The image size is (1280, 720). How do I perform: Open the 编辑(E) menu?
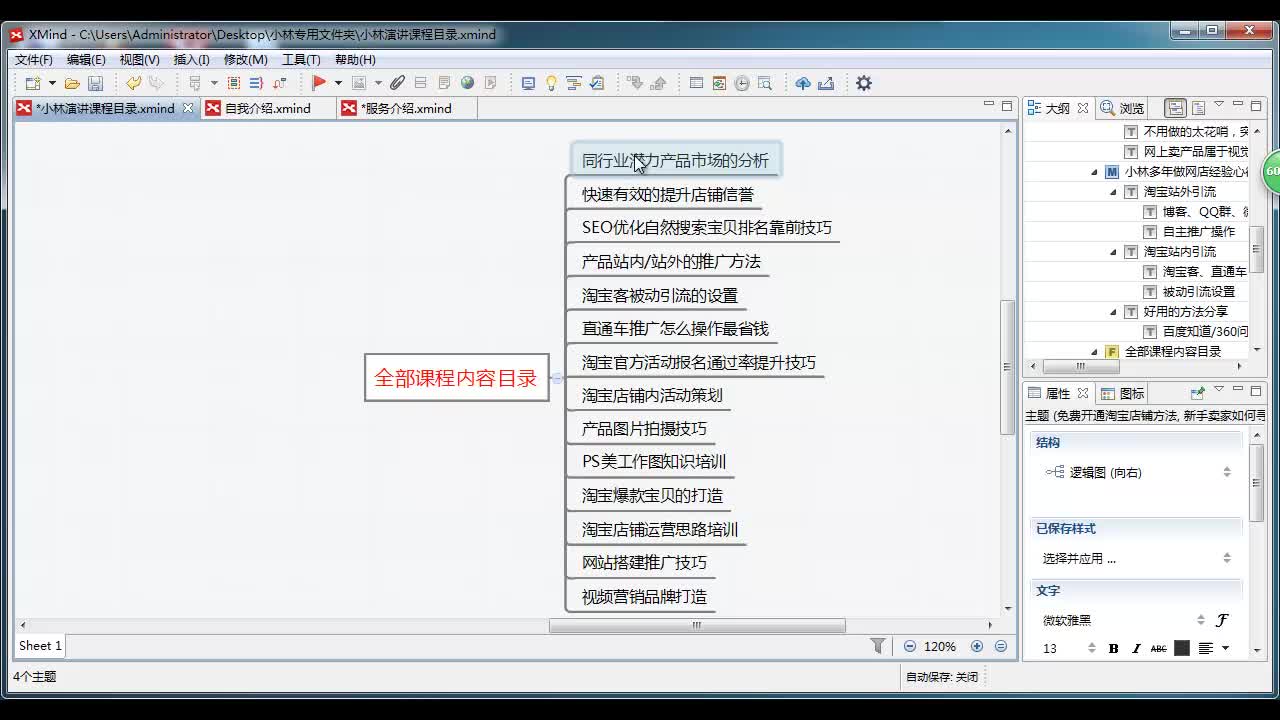coord(86,60)
